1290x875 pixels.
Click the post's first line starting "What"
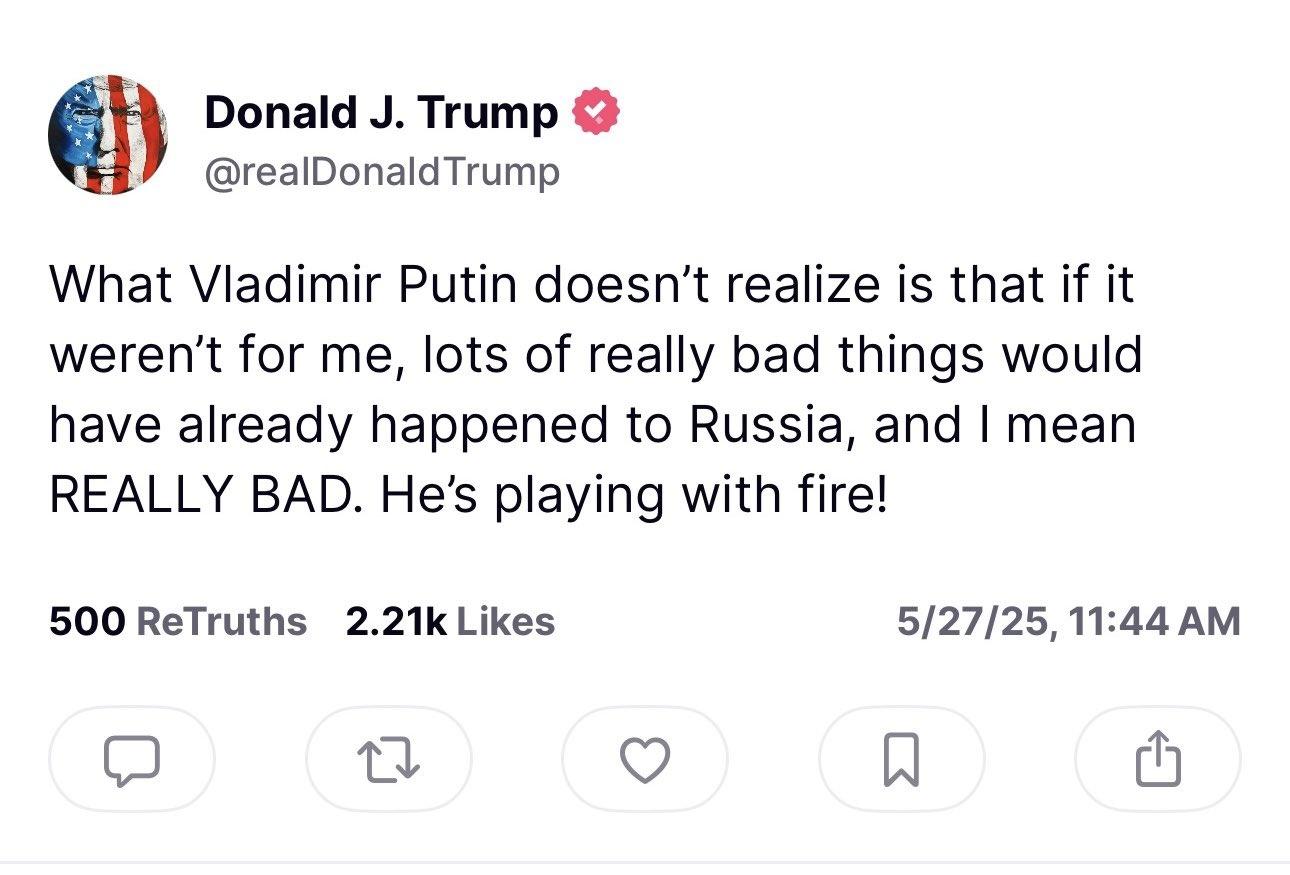pyautogui.click(x=592, y=286)
